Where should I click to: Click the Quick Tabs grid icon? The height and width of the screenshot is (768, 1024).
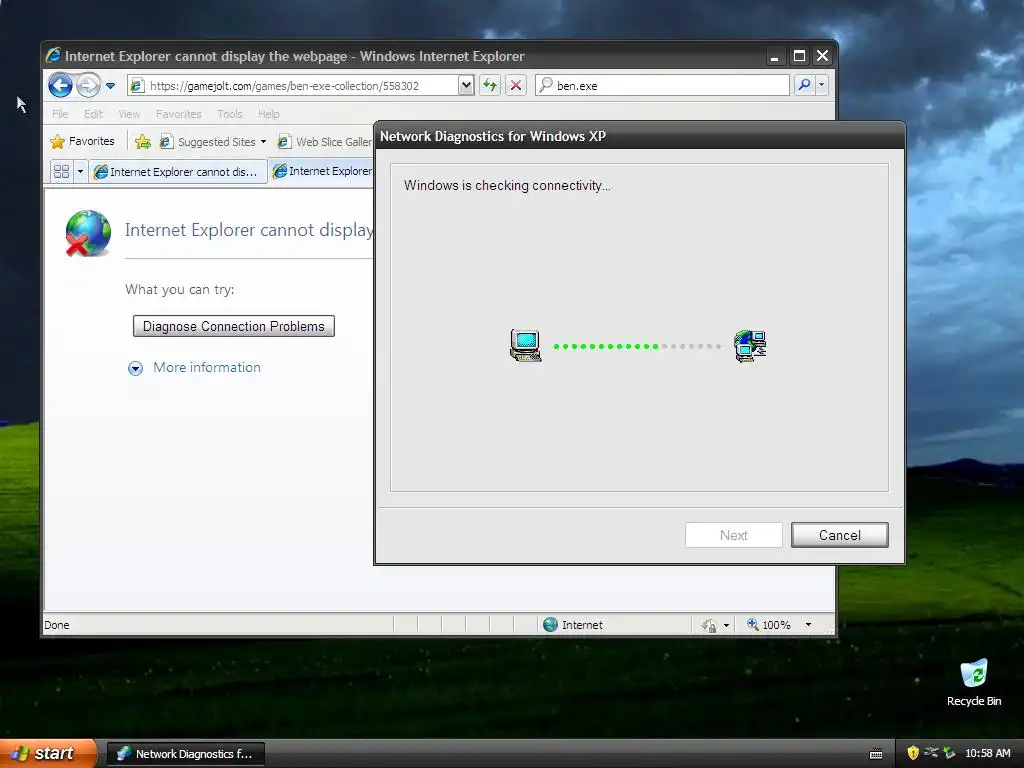pyautogui.click(x=61, y=172)
